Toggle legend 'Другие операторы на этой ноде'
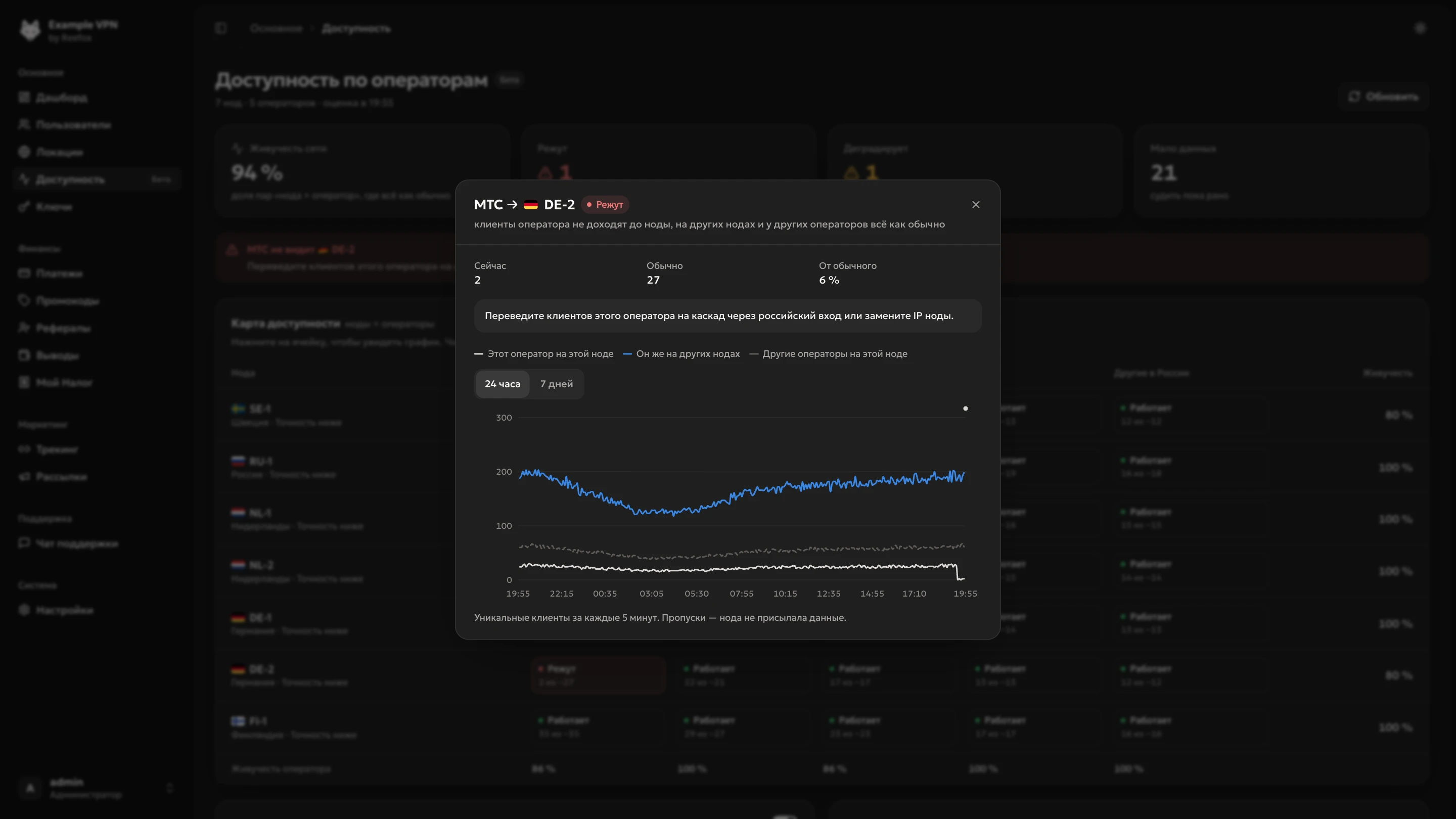The width and height of the screenshot is (1456, 819). tap(828, 354)
